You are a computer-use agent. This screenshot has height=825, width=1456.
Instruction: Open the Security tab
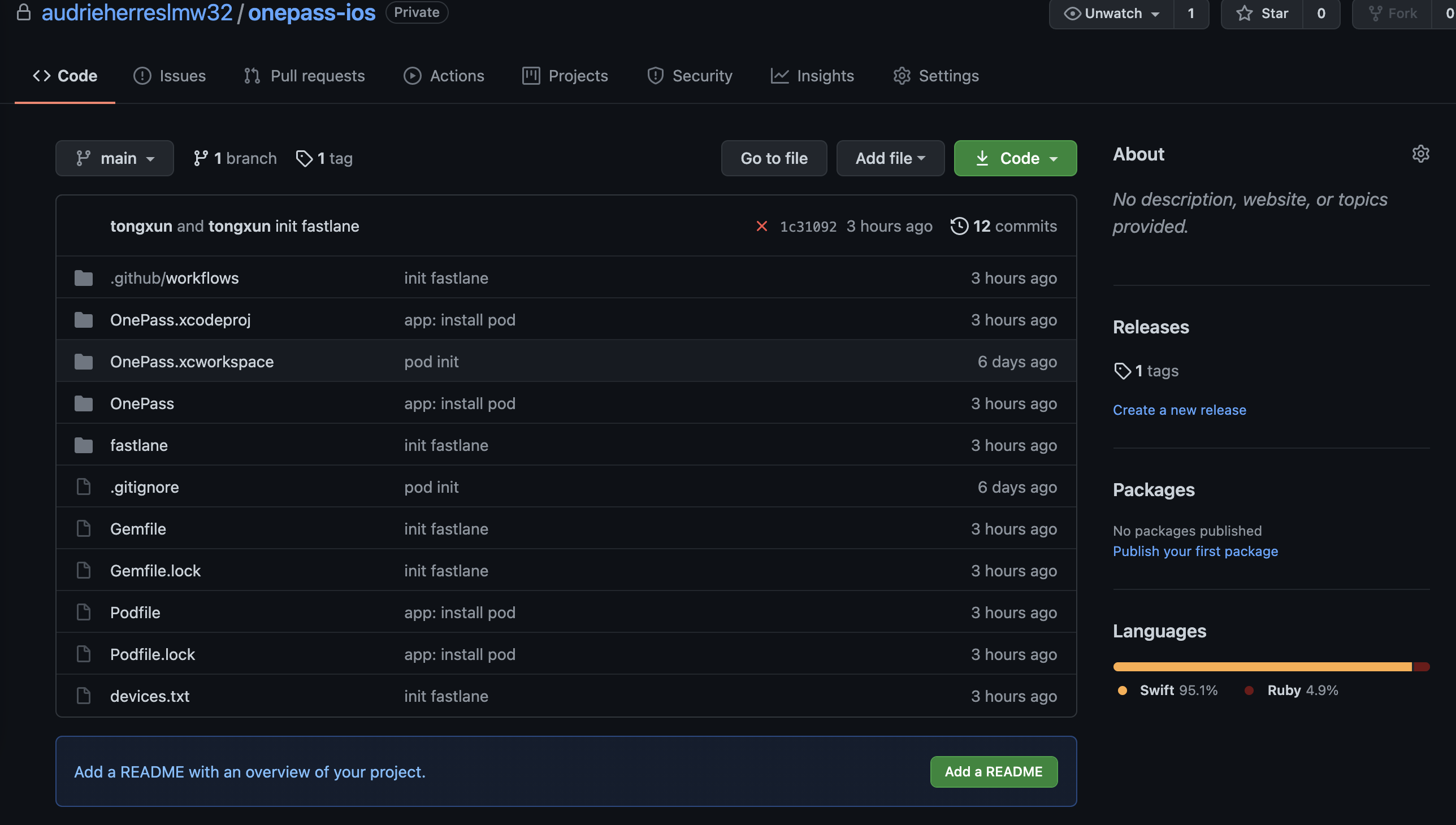(x=690, y=76)
